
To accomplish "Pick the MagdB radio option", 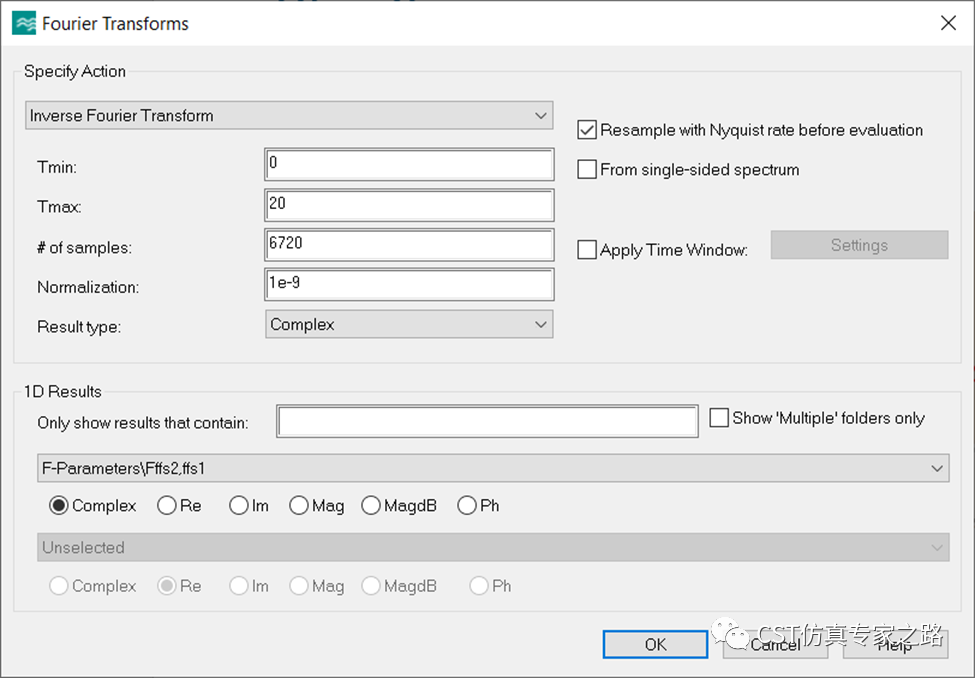I will click(x=371, y=506).
